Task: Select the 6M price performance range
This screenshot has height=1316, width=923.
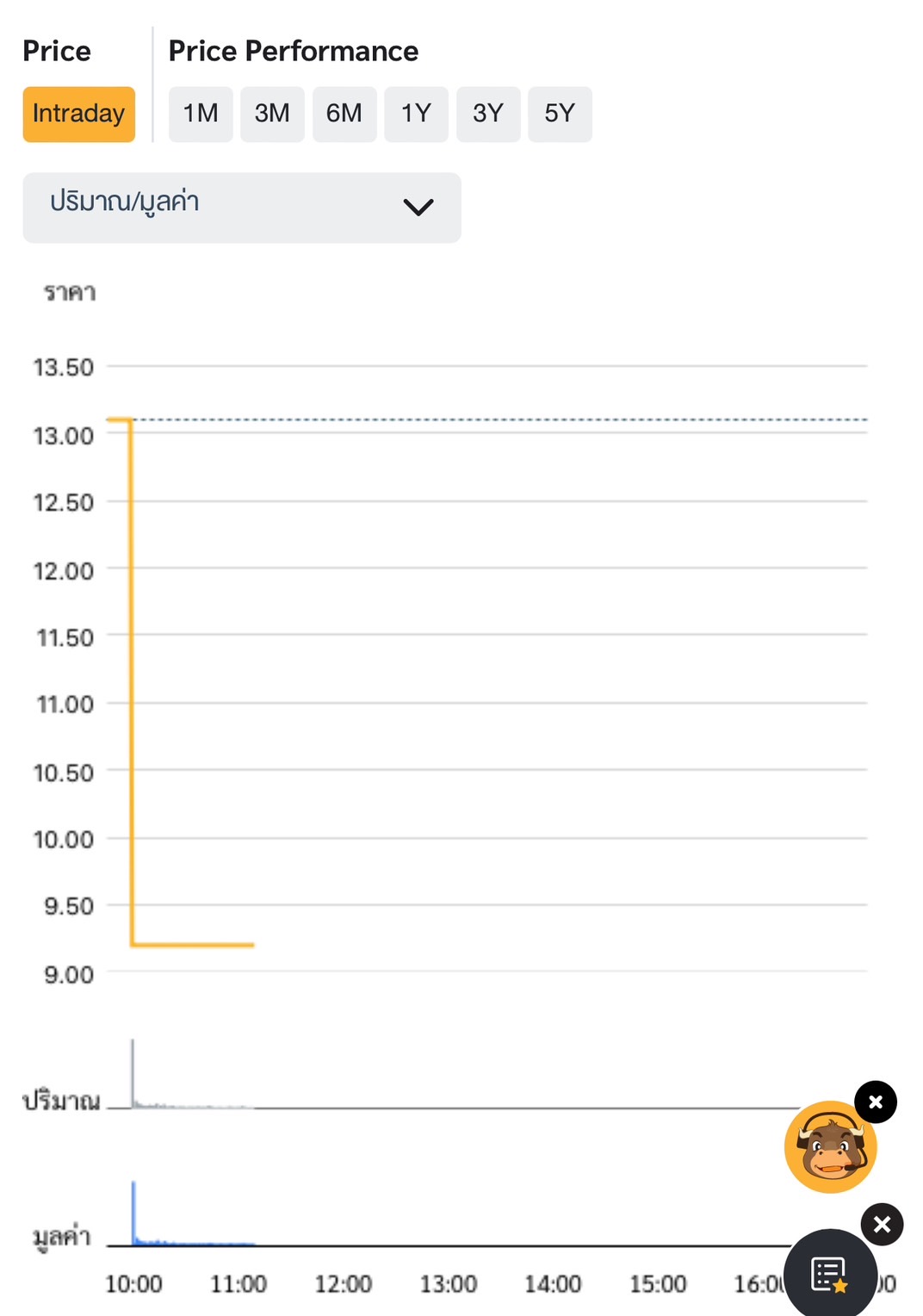Action: [x=344, y=114]
